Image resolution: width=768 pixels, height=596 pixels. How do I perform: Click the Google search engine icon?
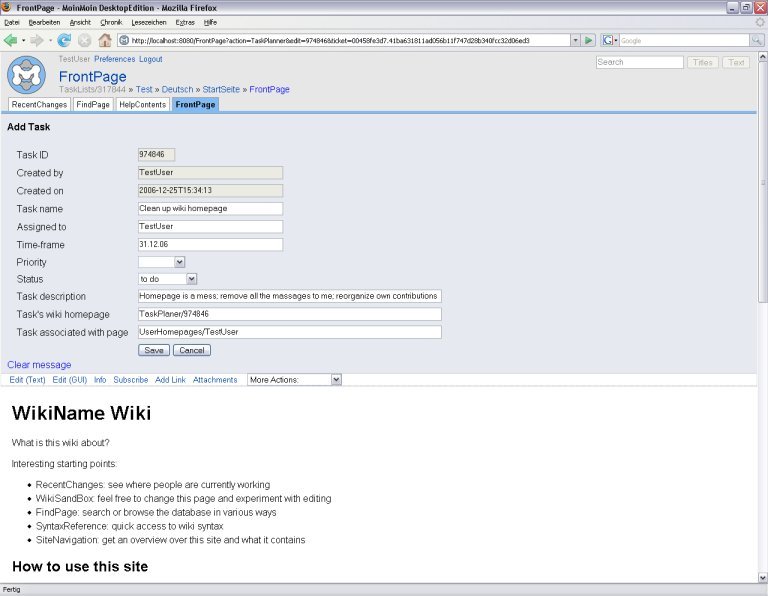(609, 40)
